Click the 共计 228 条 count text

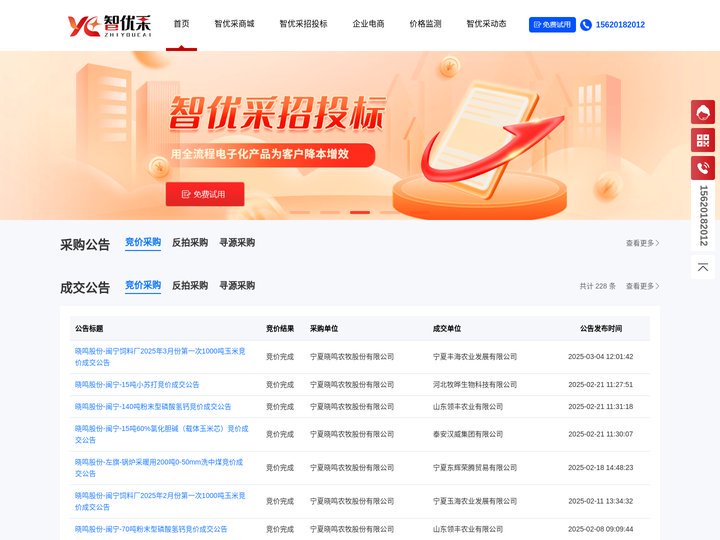point(597,286)
